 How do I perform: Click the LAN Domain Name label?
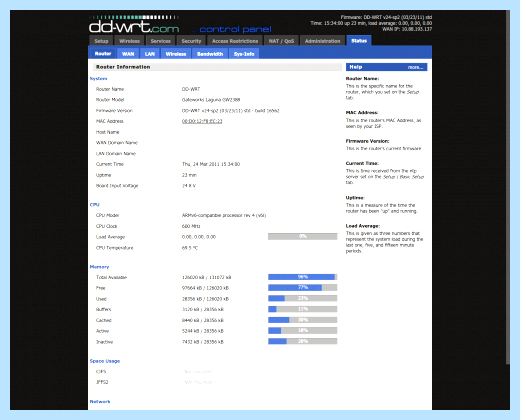coord(116,153)
